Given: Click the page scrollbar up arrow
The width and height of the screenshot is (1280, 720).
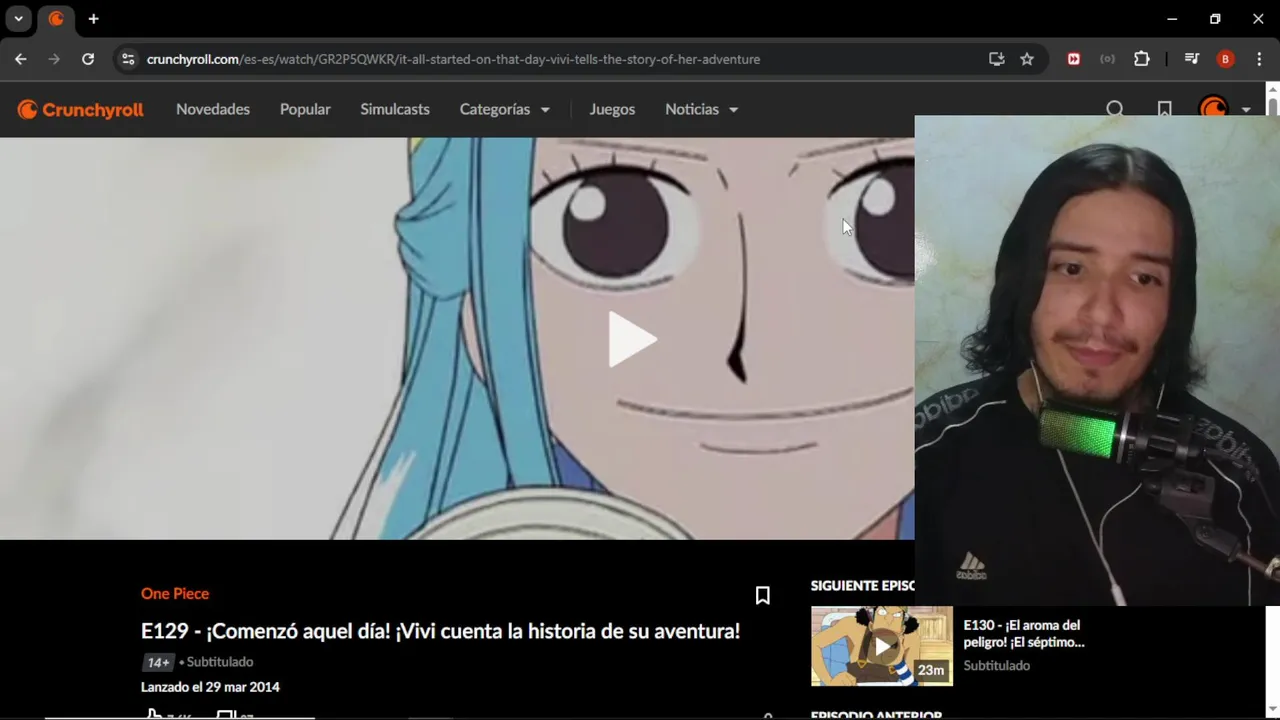Looking at the screenshot, I should (x=1272, y=89).
